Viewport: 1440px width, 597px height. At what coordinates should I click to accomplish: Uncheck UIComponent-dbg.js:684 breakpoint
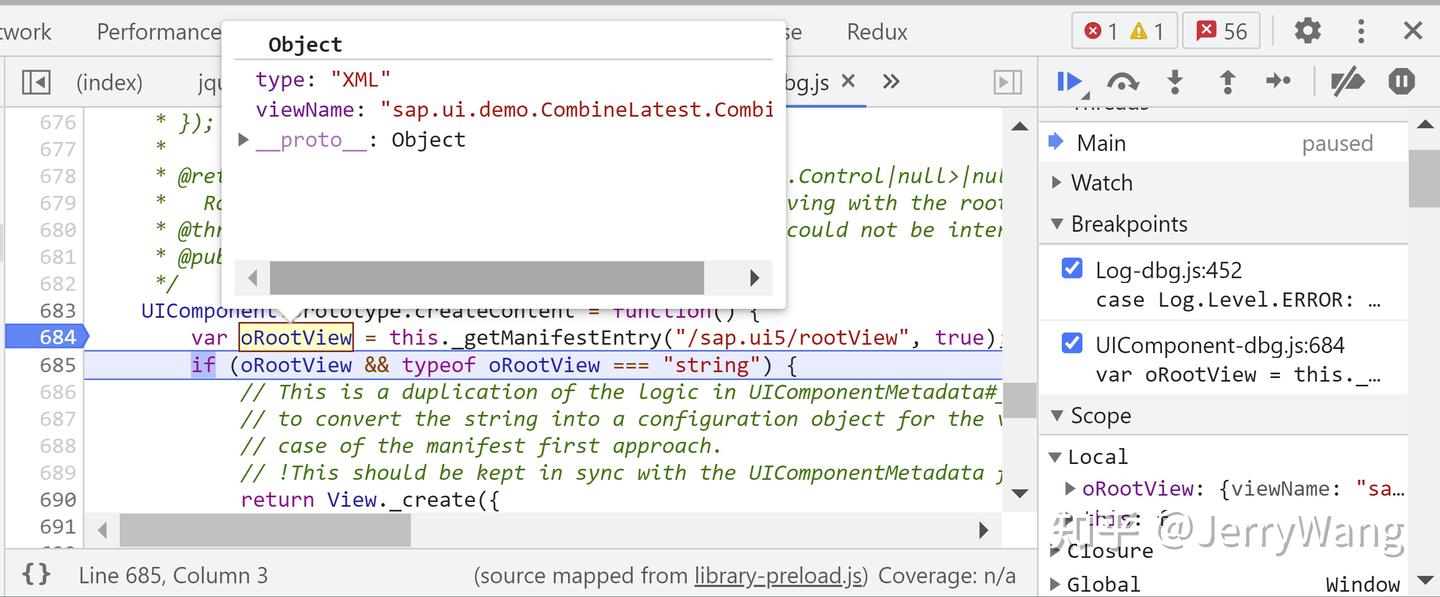pyautogui.click(x=1071, y=343)
